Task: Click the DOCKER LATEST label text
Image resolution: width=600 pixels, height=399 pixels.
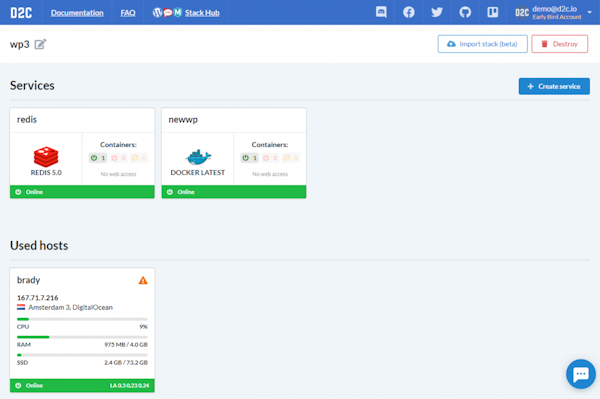Action: click(197, 173)
